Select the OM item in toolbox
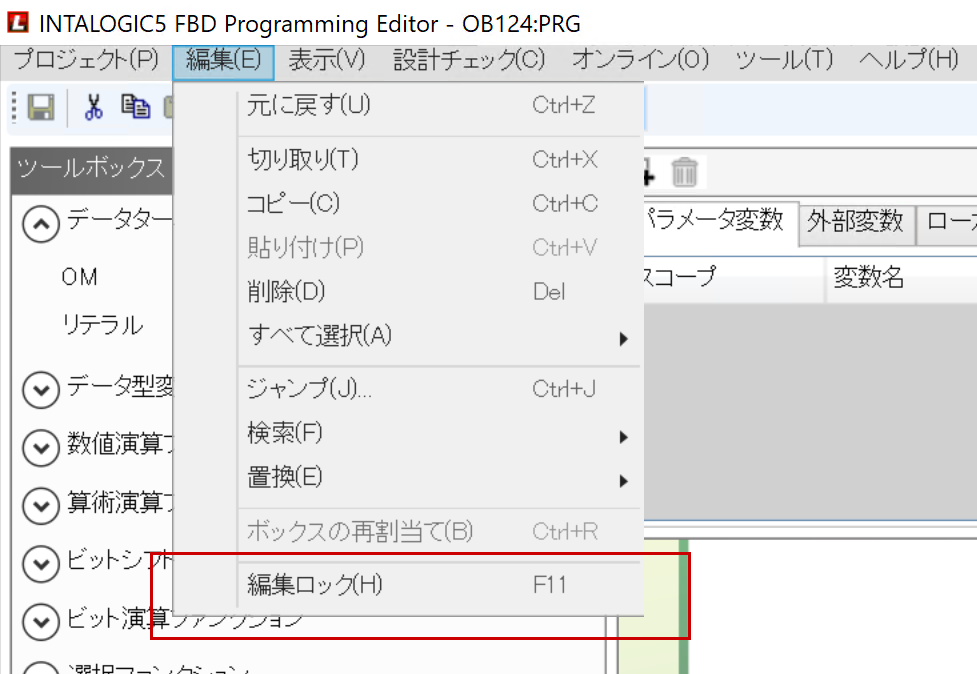This screenshot has width=977, height=674. tap(79, 277)
